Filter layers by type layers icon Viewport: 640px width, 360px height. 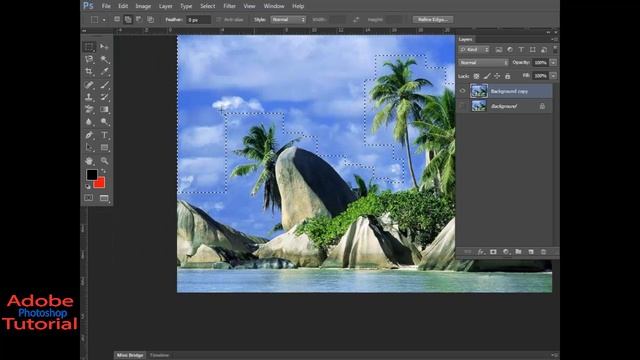click(x=521, y=49)
